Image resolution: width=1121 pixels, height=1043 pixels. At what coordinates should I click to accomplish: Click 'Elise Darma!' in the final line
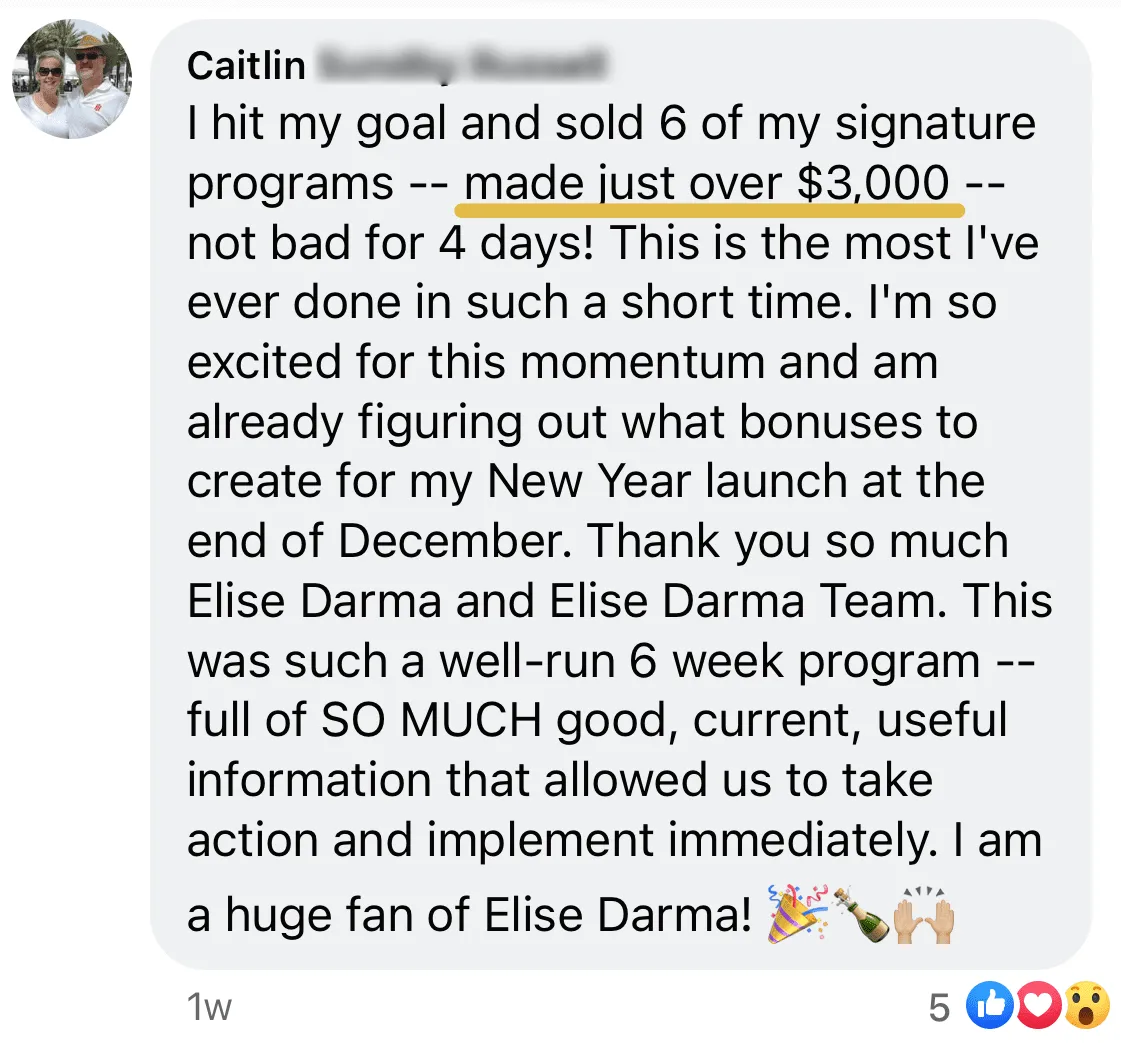click(618, 914)
